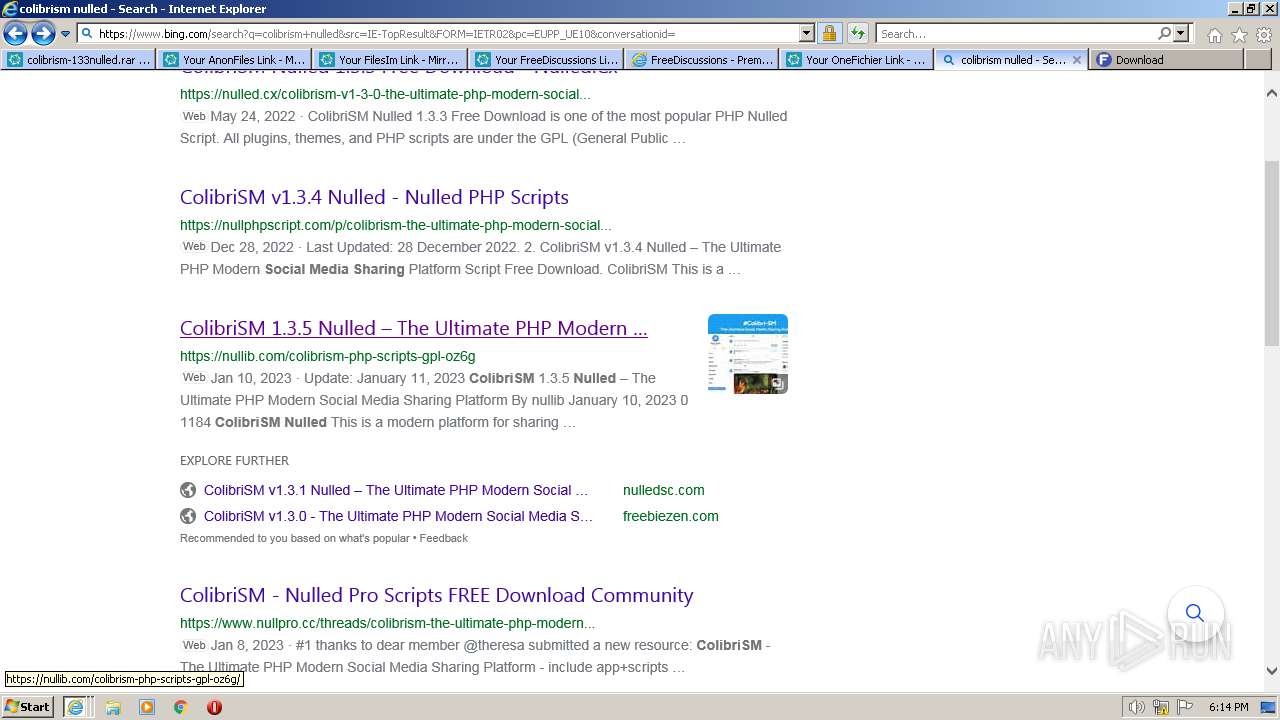
Task: Open recent pages dropdown beside navigation arrows
Action: tap(66, 34)
